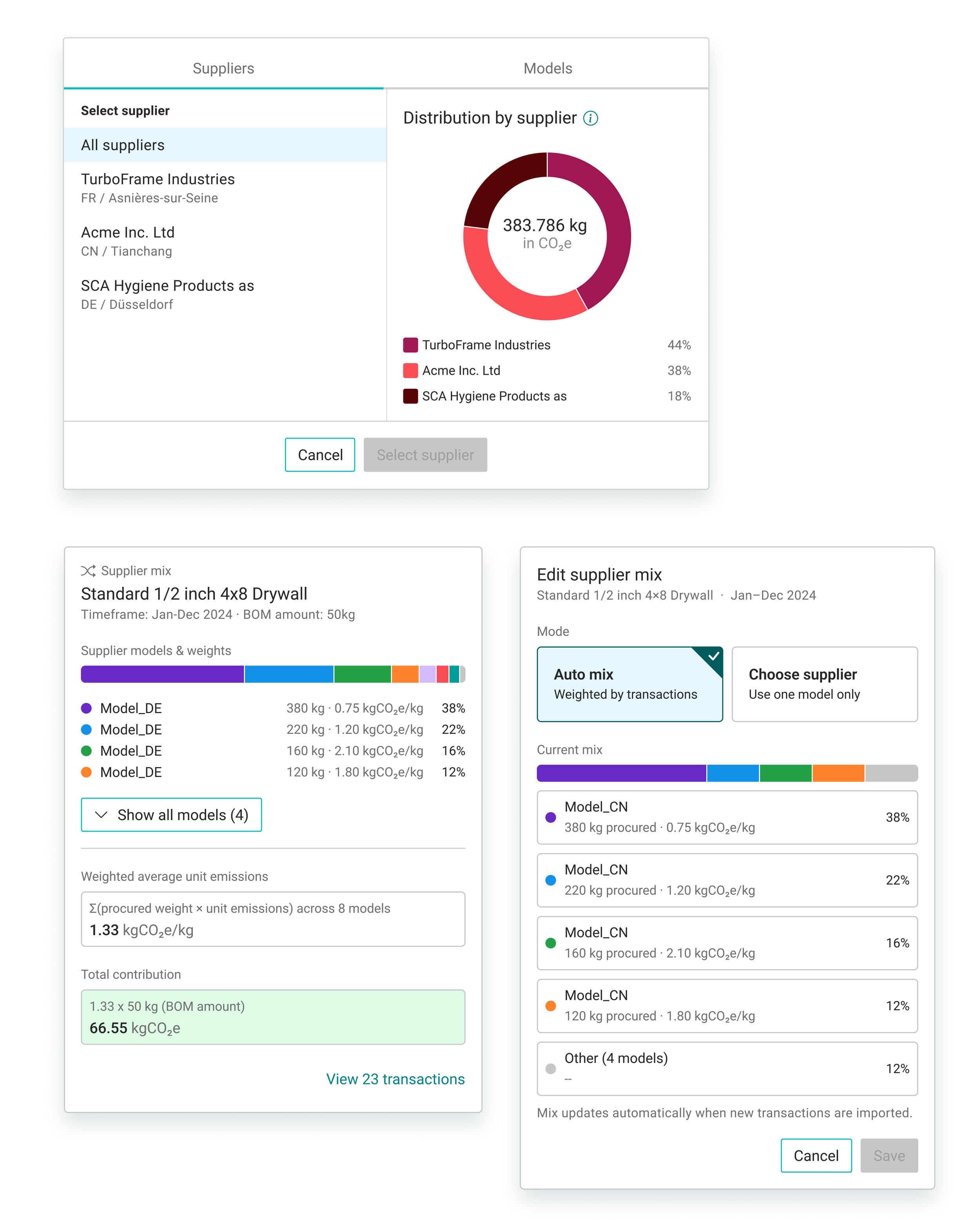Select All suppliers in supplier list
This screenshot has height=1228, width=980.
pos(225,145)
